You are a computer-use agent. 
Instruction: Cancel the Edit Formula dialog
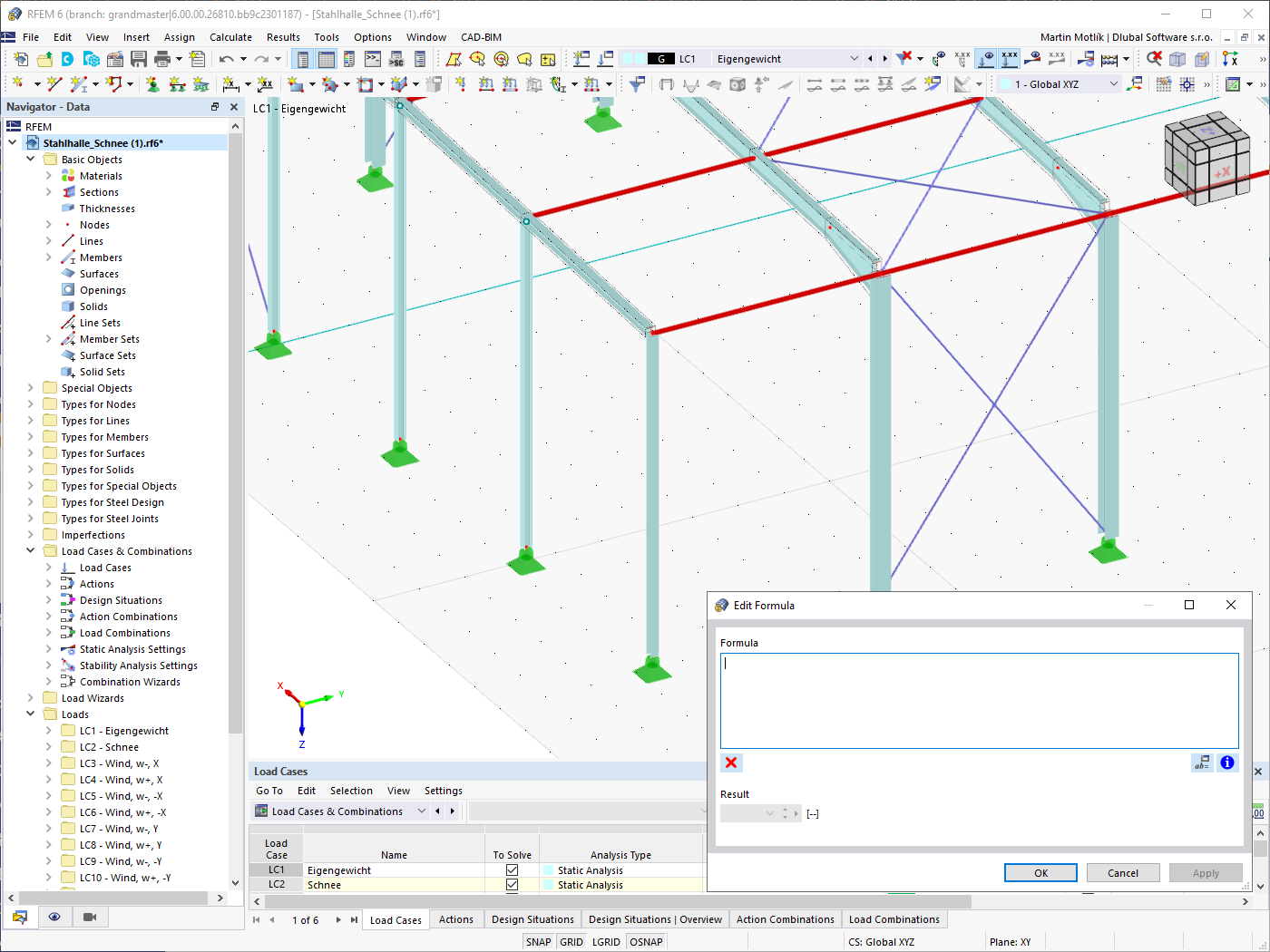point(1123,872)
